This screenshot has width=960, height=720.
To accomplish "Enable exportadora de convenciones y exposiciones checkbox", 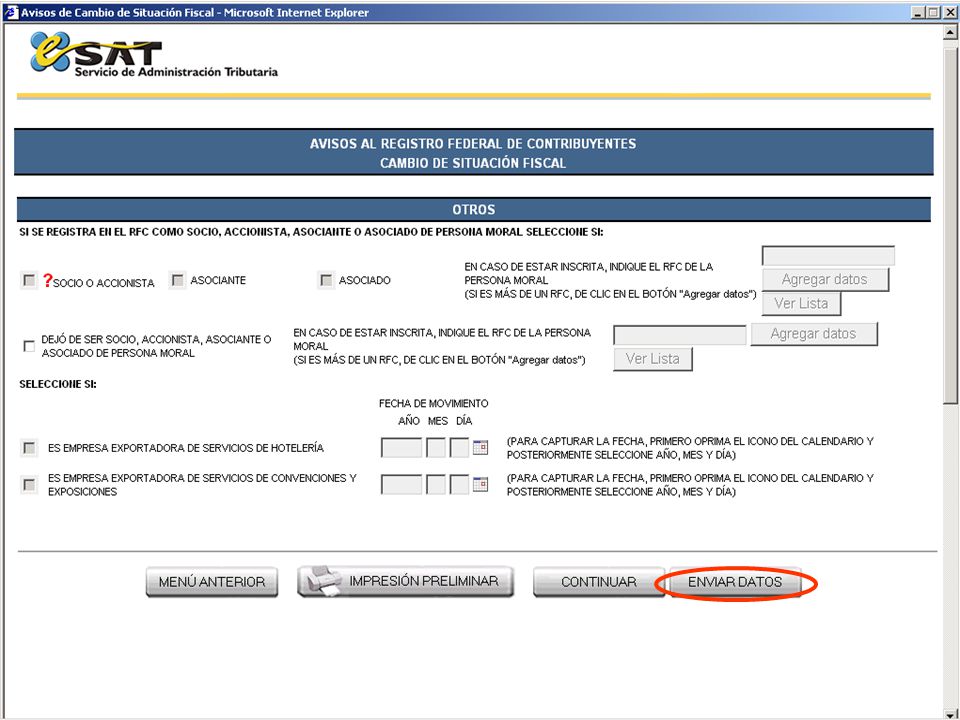I will point(29,484).
